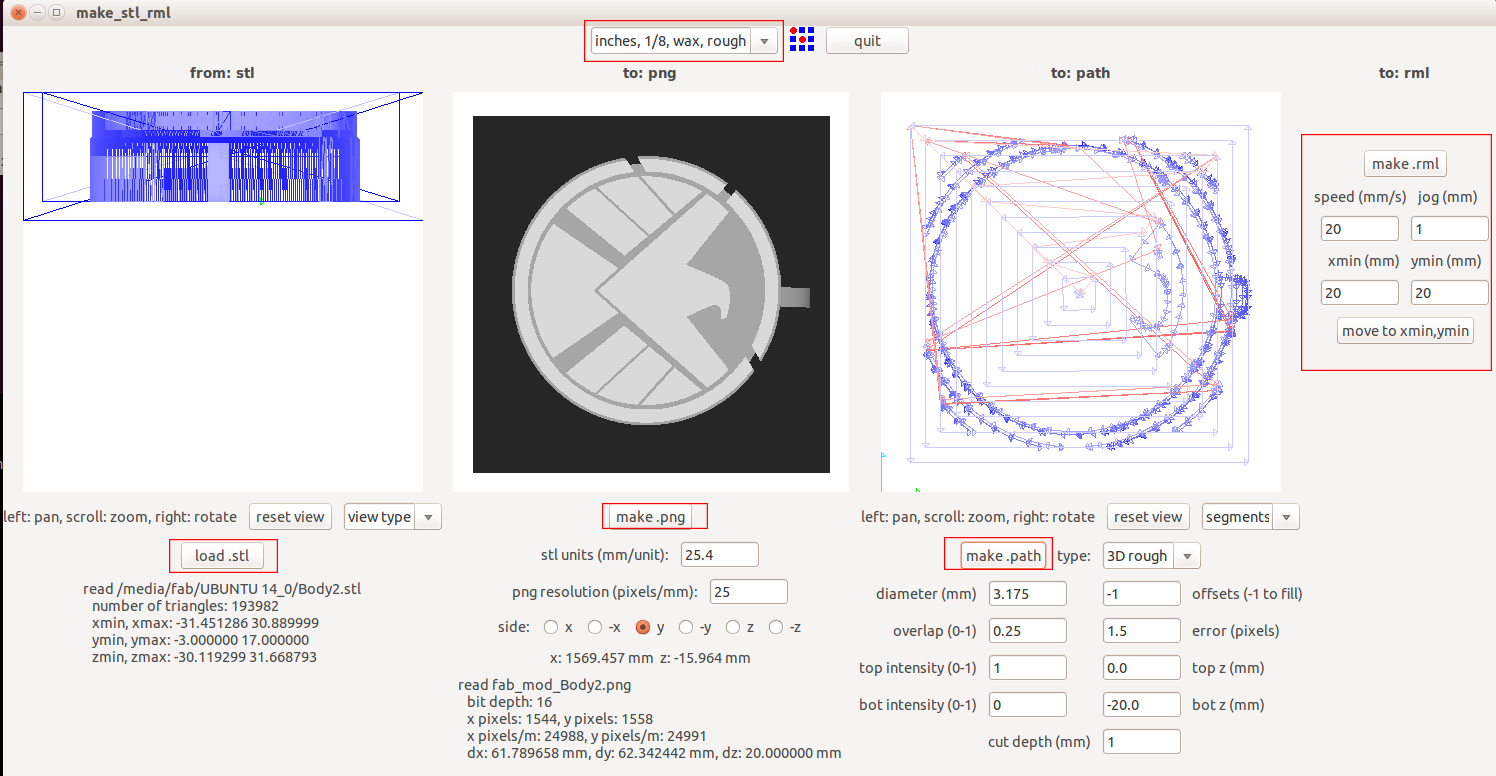Screen dimensions: 1496x776
Task: Click the top z (mm) input field
Action: pyautogui.click(x=1142, y=668)
